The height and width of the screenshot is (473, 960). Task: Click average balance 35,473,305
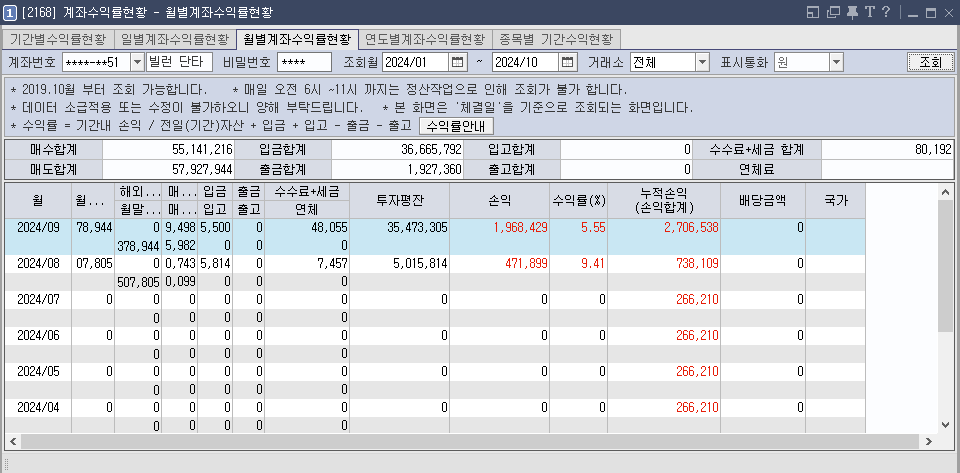(418, 228)
